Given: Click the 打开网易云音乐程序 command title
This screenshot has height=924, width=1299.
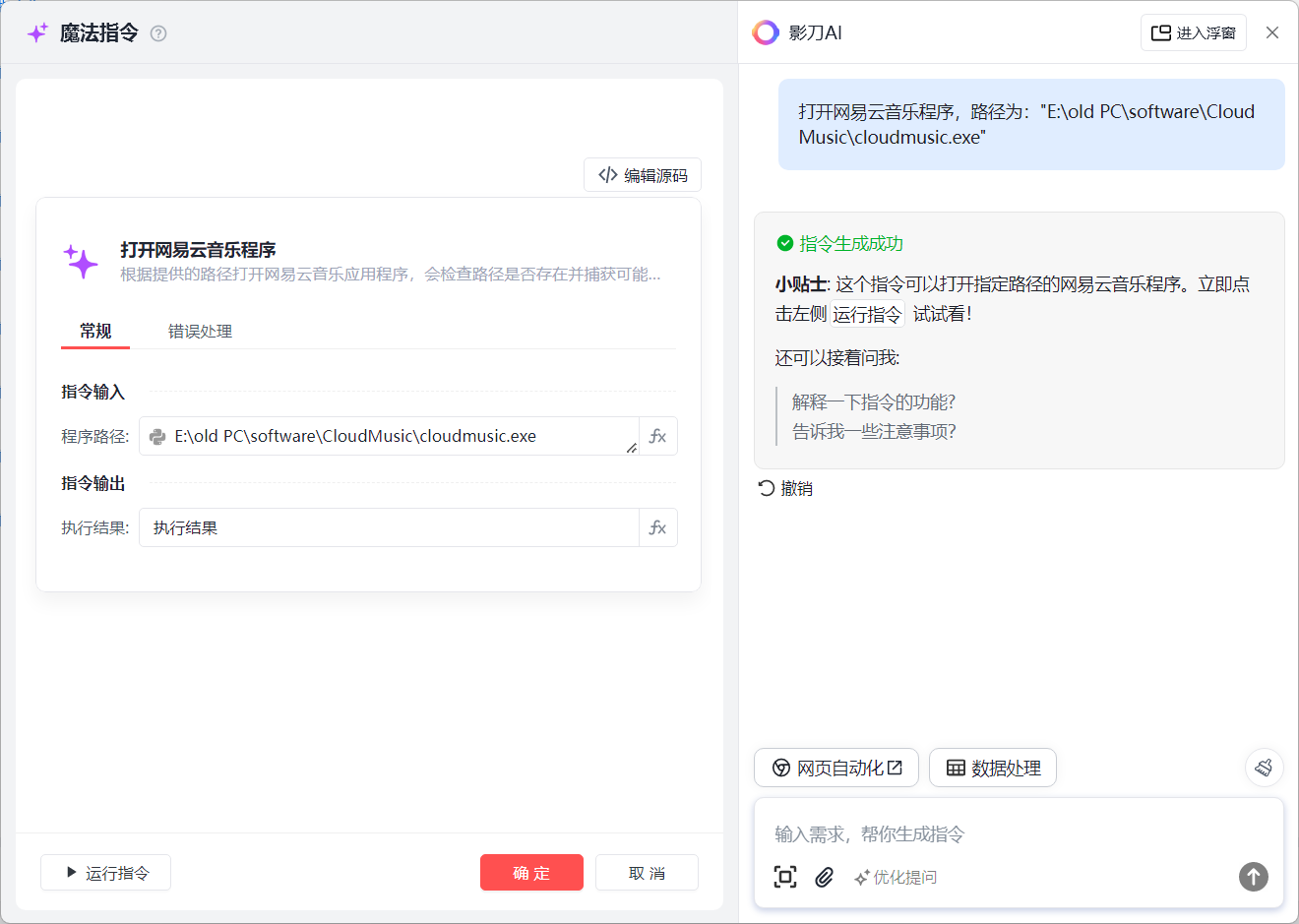Looking at the screenshot, I should tap(198, 250).
